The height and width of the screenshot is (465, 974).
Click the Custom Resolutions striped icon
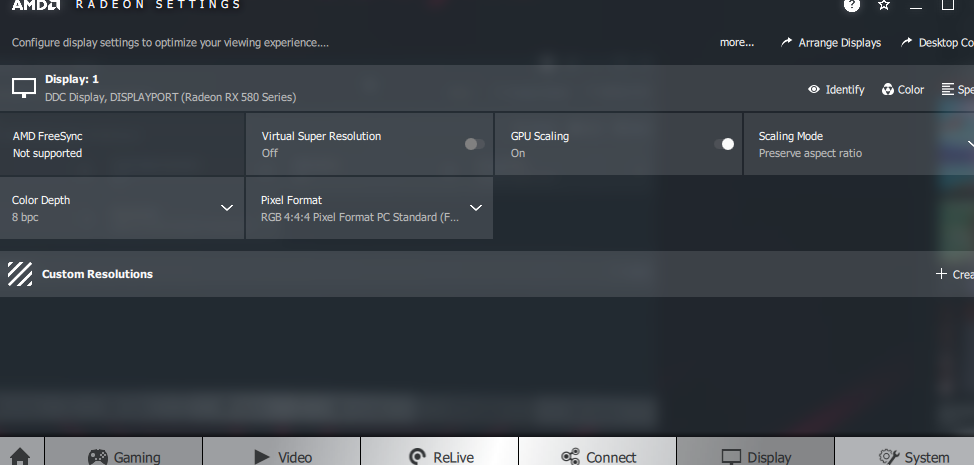tap(20, 274)
